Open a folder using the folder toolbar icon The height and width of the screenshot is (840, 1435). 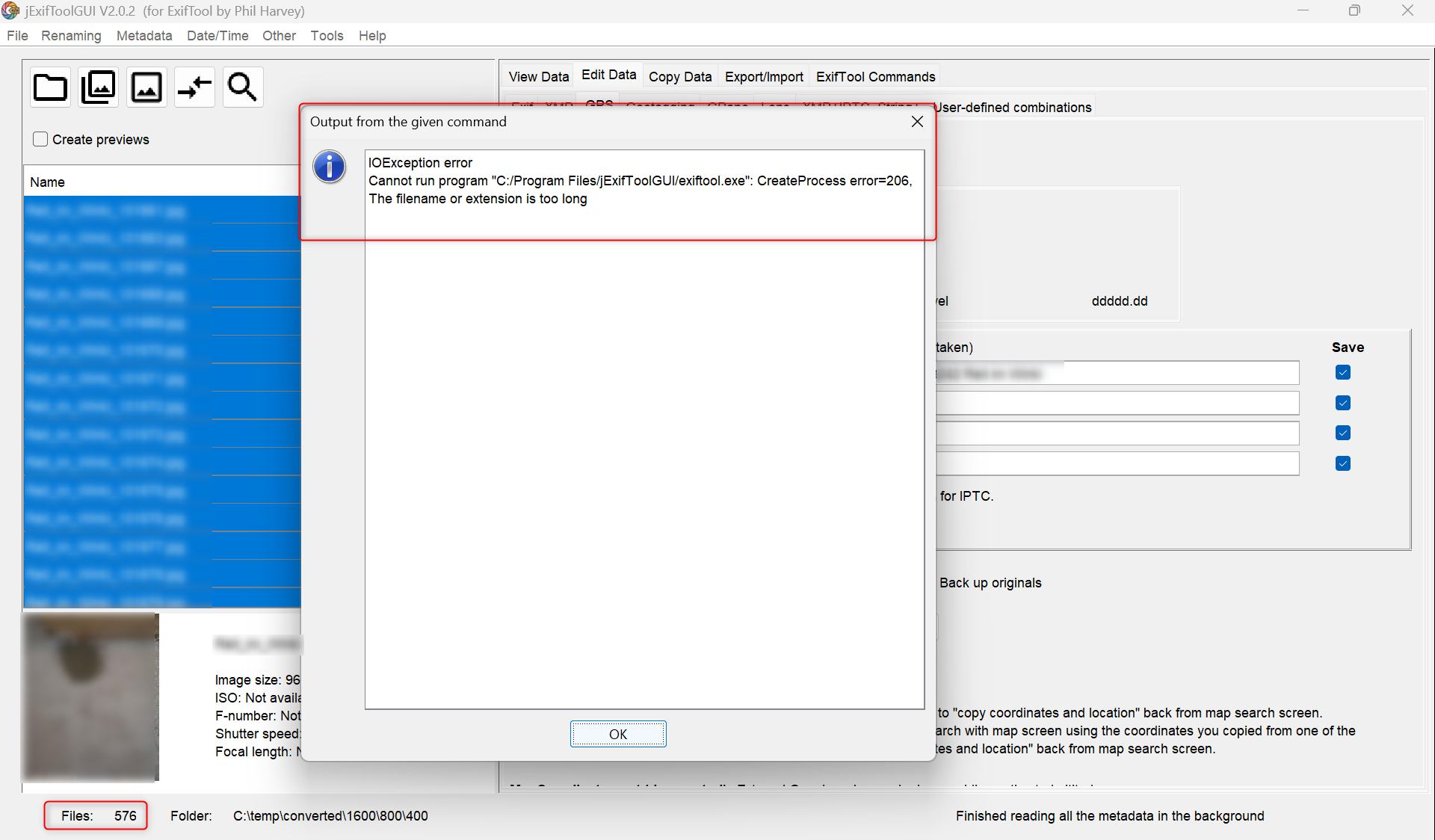click(49, 87)
